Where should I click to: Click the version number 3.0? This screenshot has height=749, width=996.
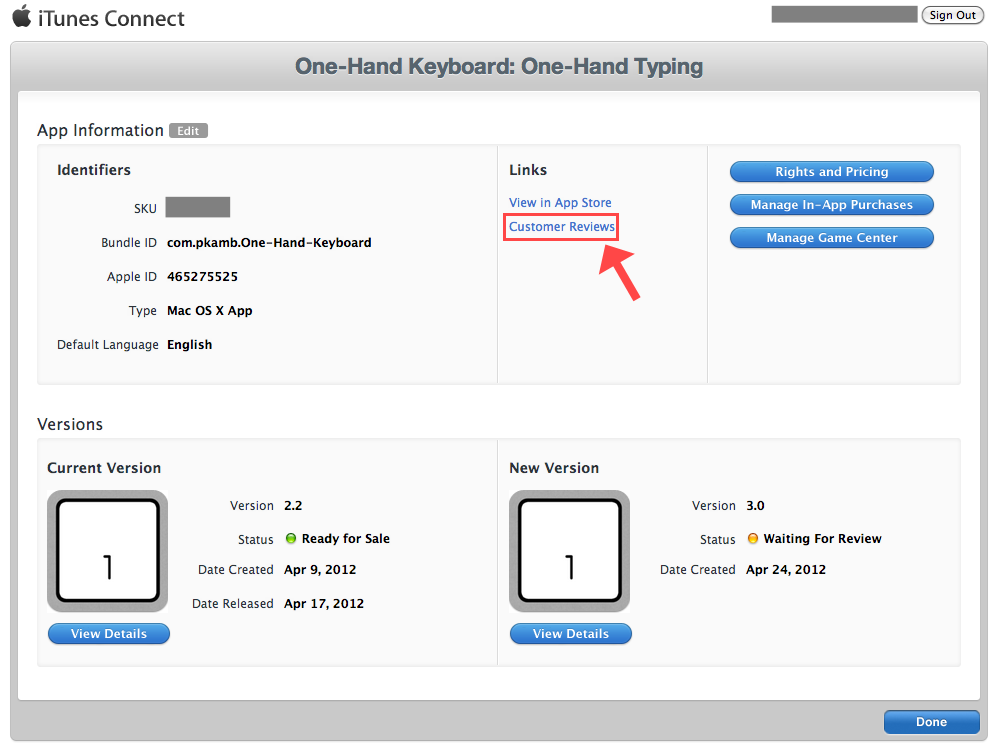coord(755,506)
